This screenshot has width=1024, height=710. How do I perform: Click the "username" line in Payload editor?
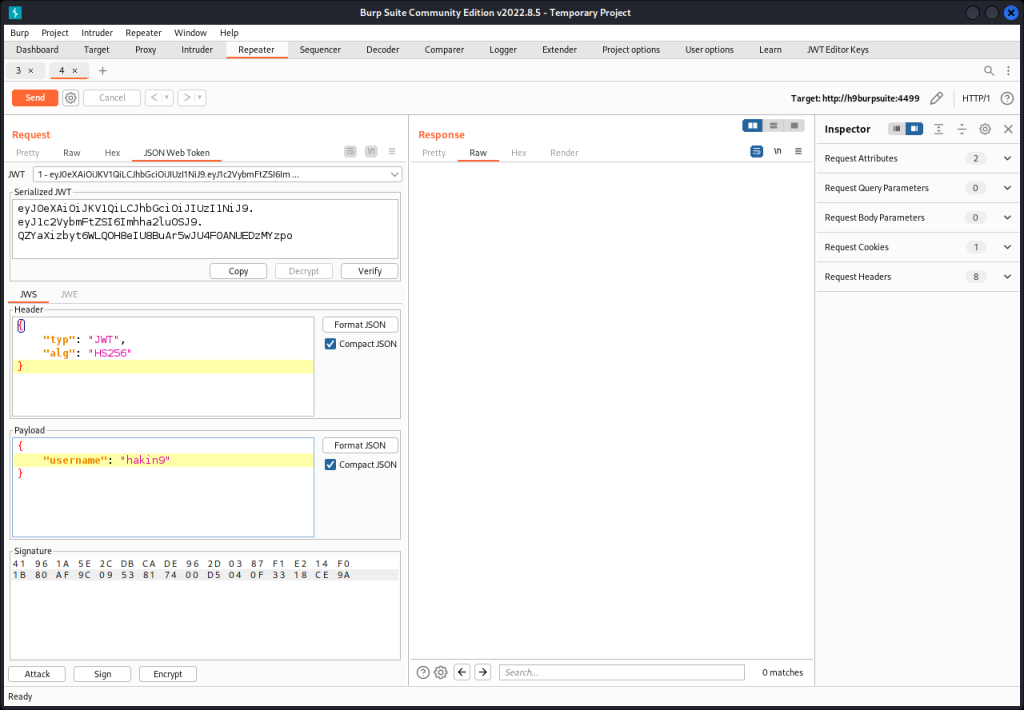(x=163, y=460)
